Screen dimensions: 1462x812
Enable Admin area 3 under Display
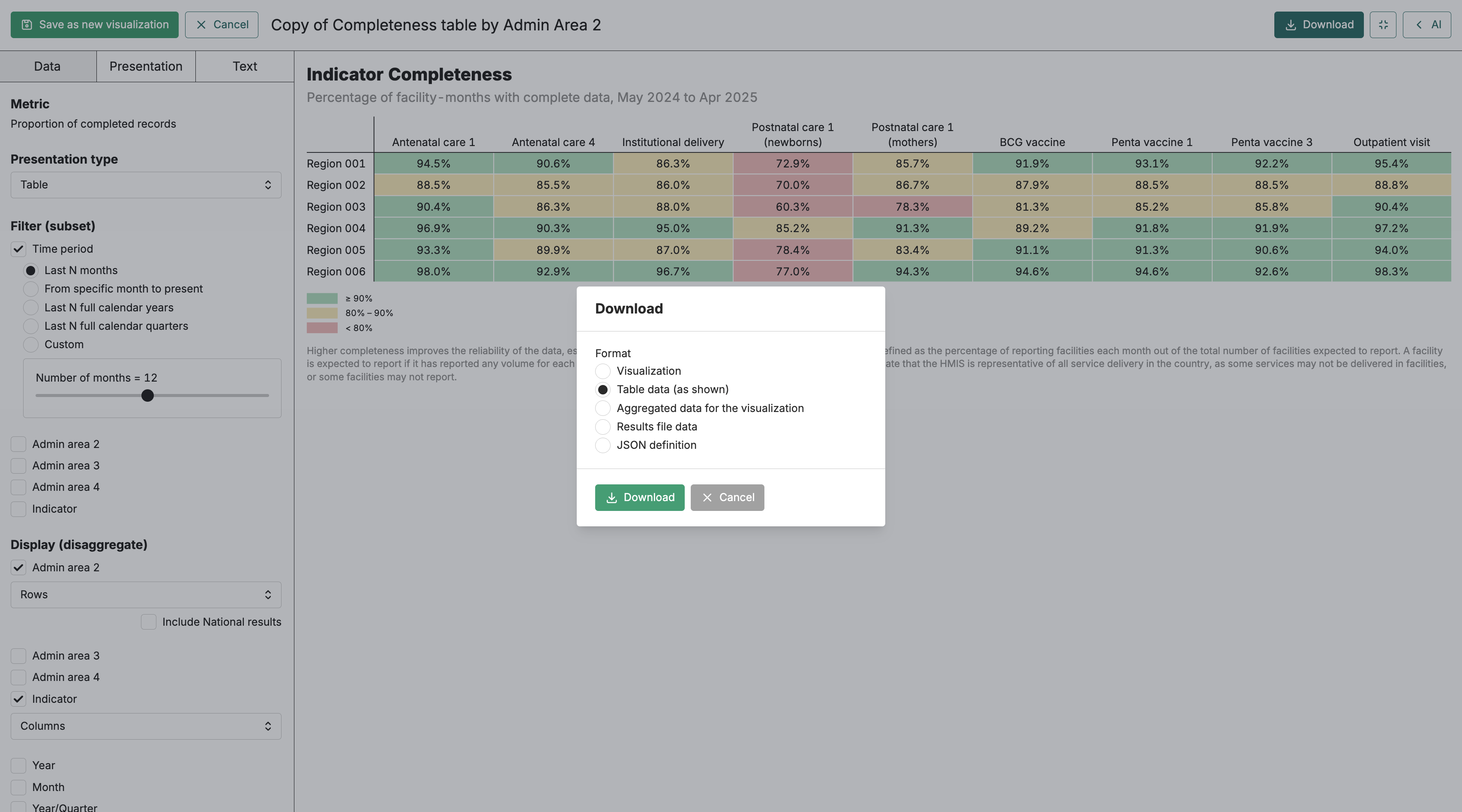[x=18, y=656]
